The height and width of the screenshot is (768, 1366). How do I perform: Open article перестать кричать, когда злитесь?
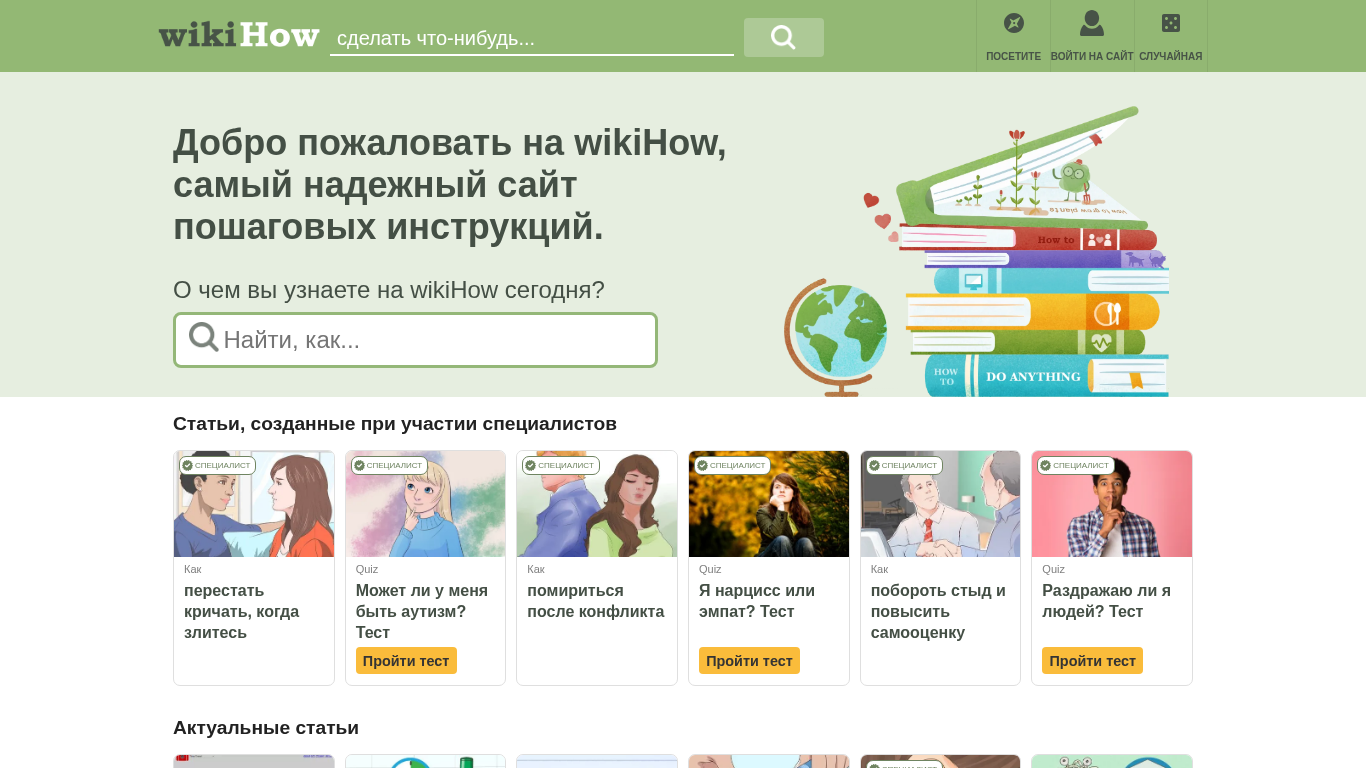pos(242,611)
